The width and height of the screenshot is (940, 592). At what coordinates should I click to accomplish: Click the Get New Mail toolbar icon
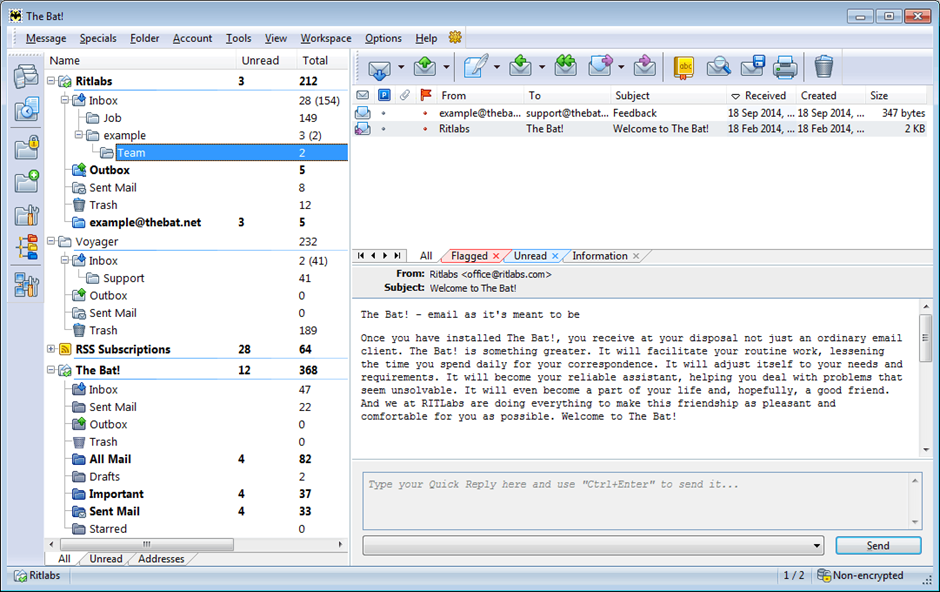[x=378, y=68]
